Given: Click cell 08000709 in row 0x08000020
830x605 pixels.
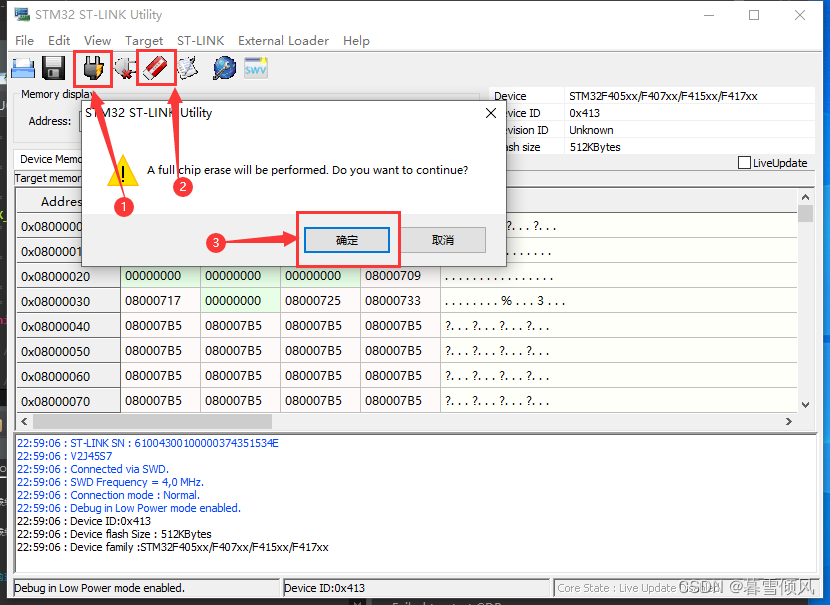Looking at the screenshot, I should 400,276.
